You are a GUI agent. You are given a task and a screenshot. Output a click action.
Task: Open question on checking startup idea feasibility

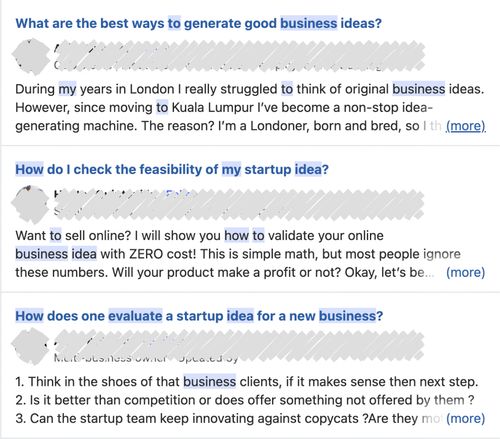tap(172, 169)
